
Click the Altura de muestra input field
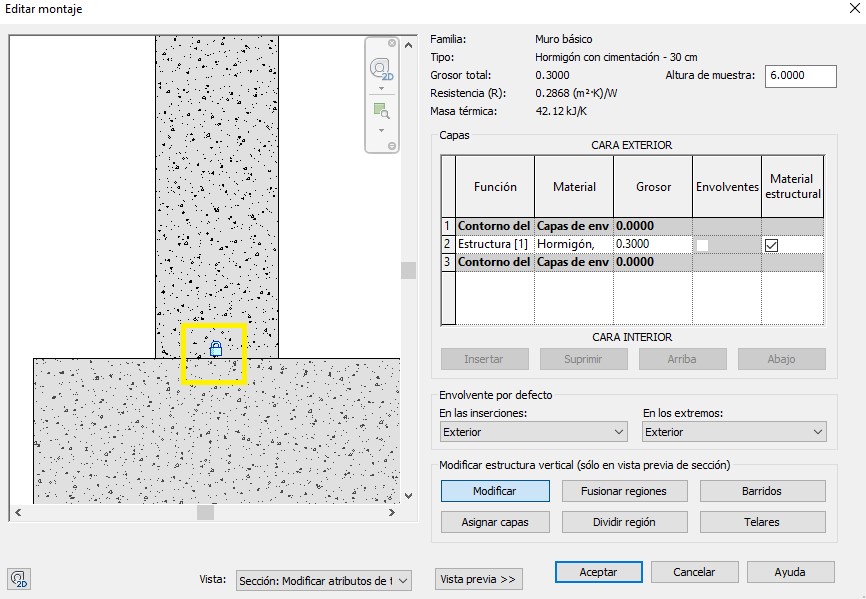point(799,77)
